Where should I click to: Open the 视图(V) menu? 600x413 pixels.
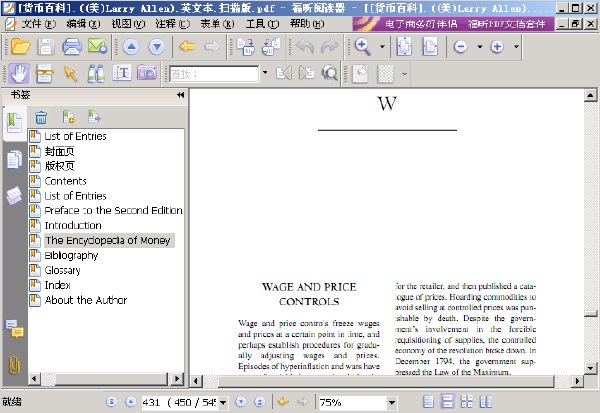coord(128,24)
